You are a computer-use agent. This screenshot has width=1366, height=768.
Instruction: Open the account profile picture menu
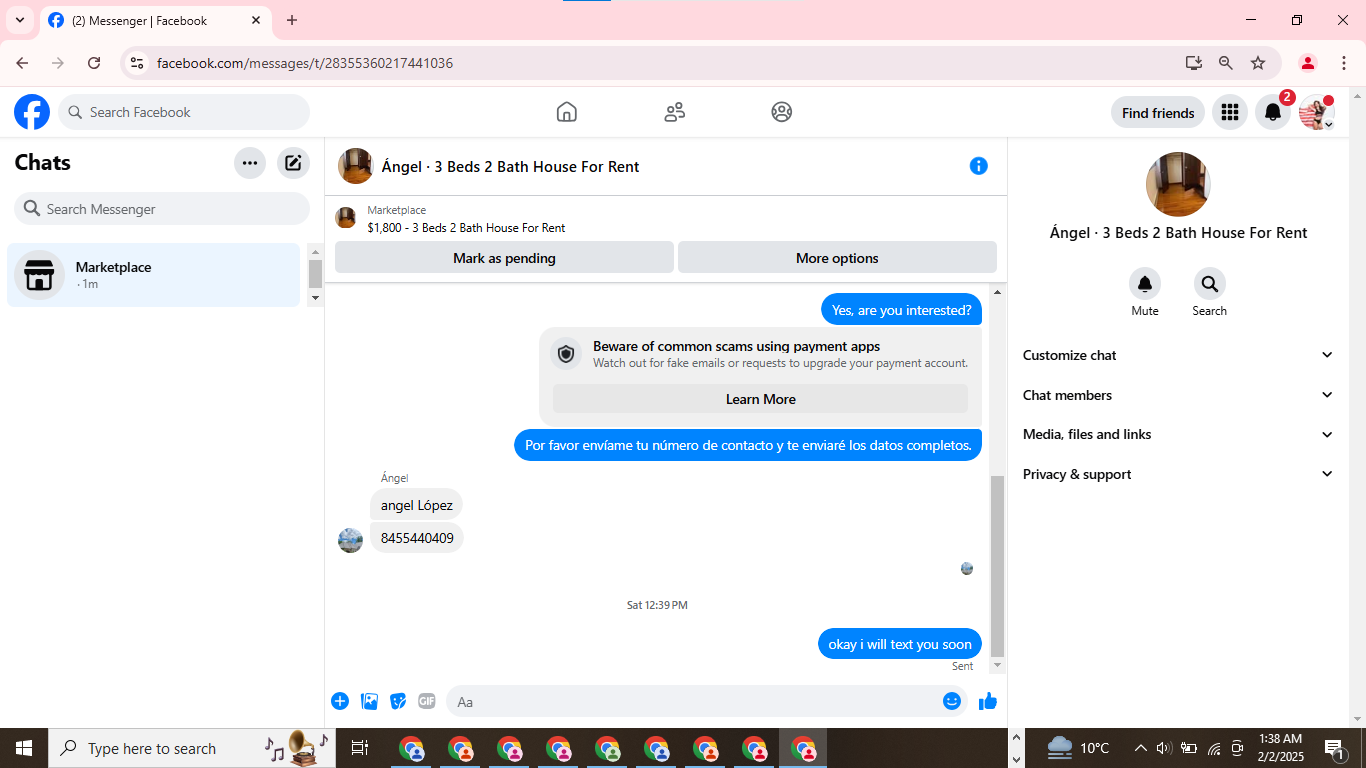[x=1316, y=112]
